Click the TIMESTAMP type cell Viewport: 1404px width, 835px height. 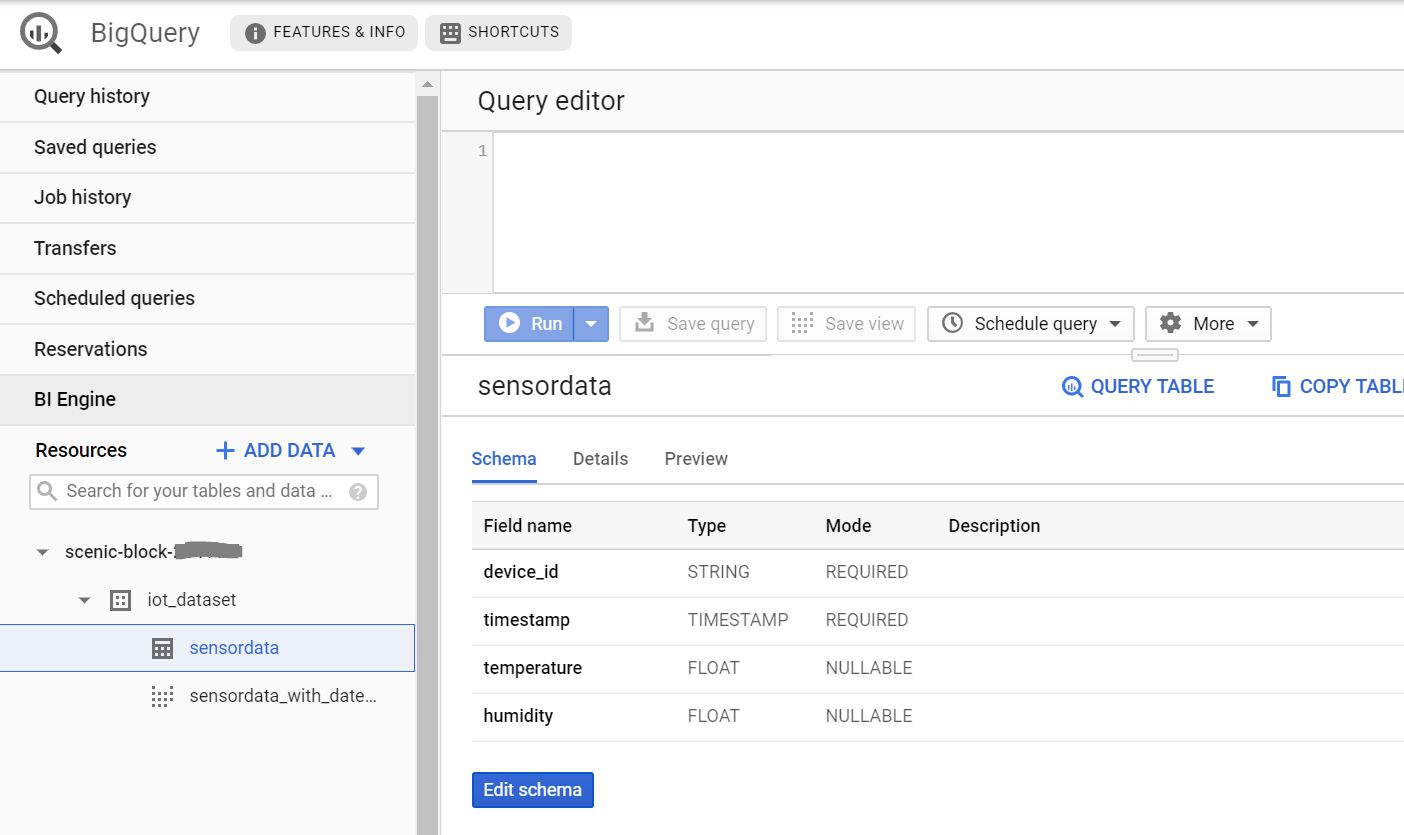point(738,620)
